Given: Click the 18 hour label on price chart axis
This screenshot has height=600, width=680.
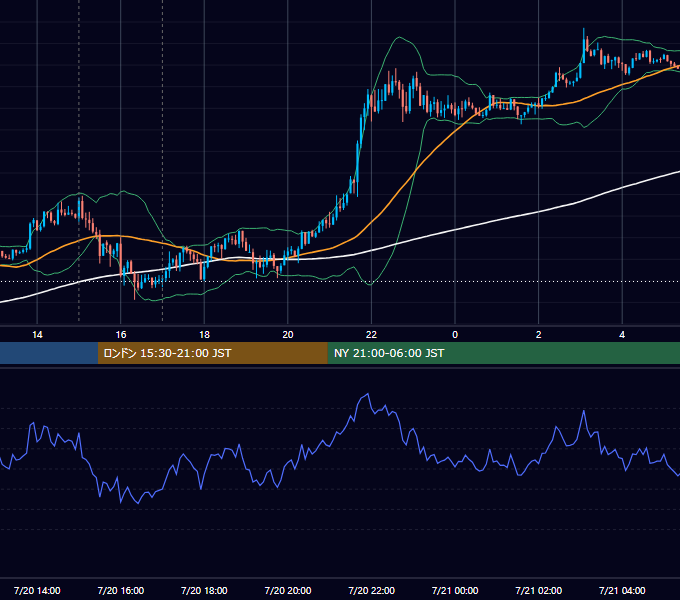Looking at the screenshot, I should click(x=204, y=335).
